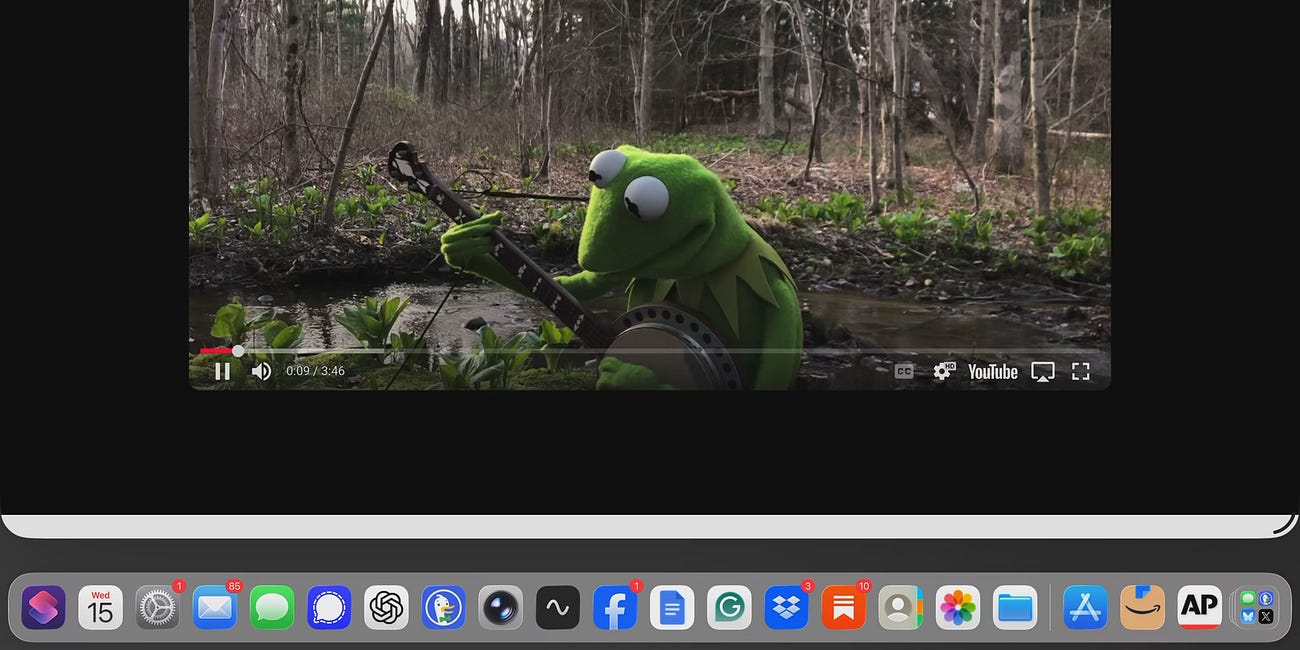Open Settings from the dock
Viewport: 1300px width, 650px height.
[x=157, y=607]
